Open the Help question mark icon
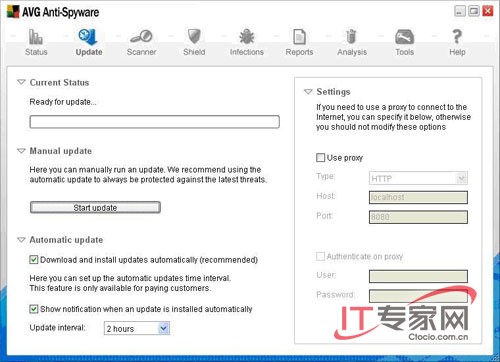The height and width of the screenshot is (362, 500). (457, 37)
